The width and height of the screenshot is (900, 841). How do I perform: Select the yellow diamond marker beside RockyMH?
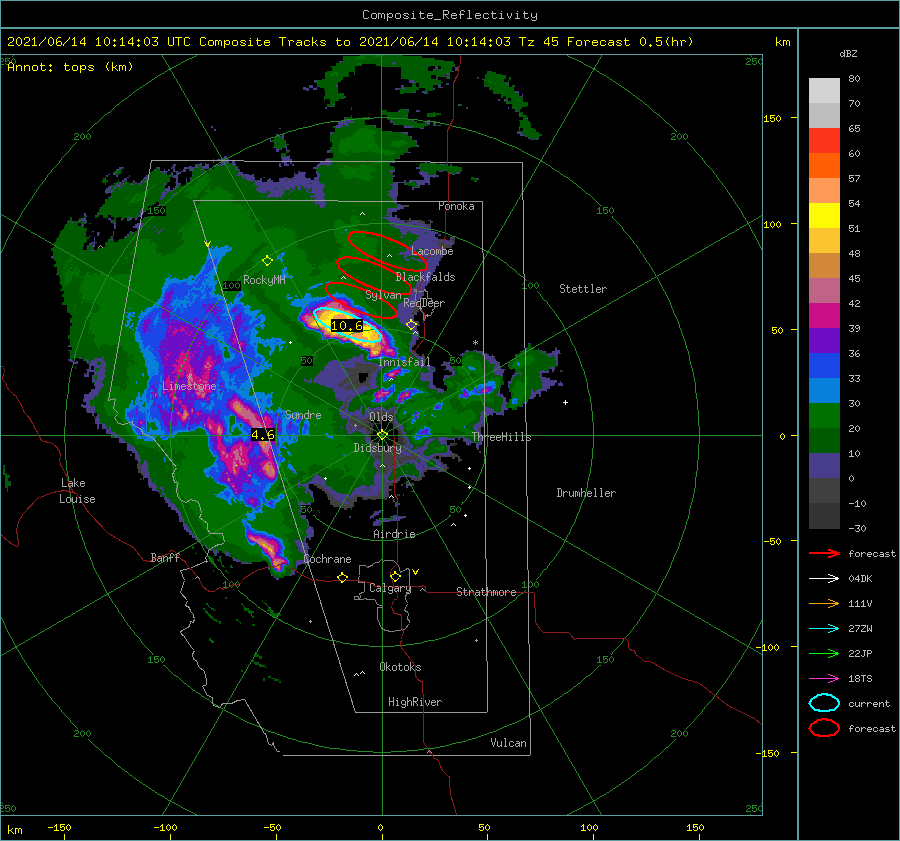point(267,261)
